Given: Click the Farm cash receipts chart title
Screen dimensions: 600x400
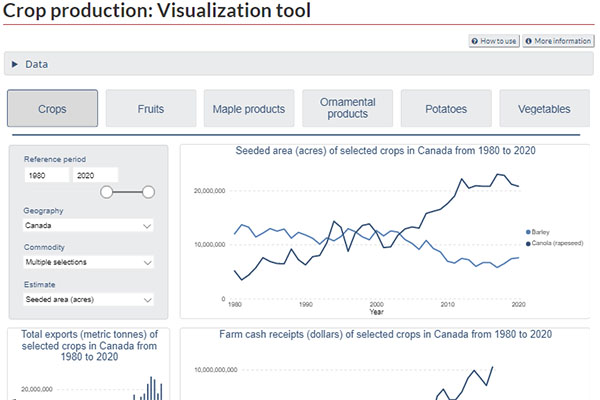Looking at the screenshot, I should point(385,333).
